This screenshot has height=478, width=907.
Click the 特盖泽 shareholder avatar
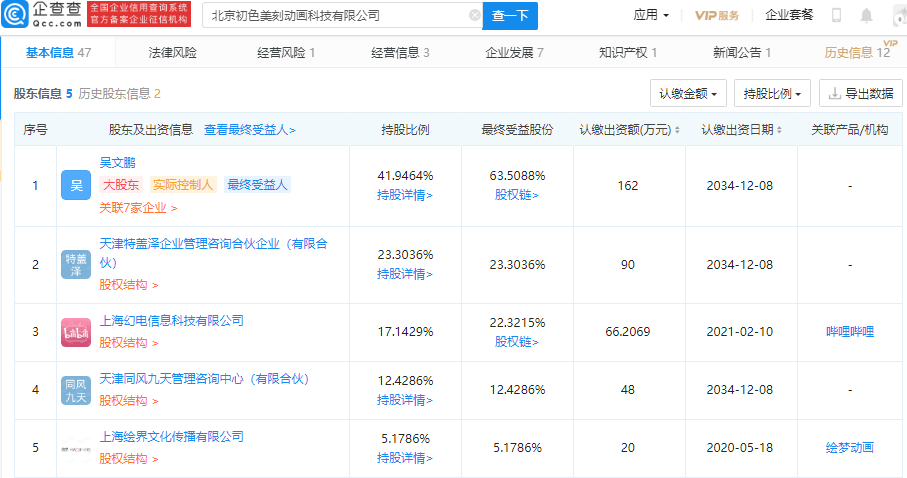(x=76, y=263)
